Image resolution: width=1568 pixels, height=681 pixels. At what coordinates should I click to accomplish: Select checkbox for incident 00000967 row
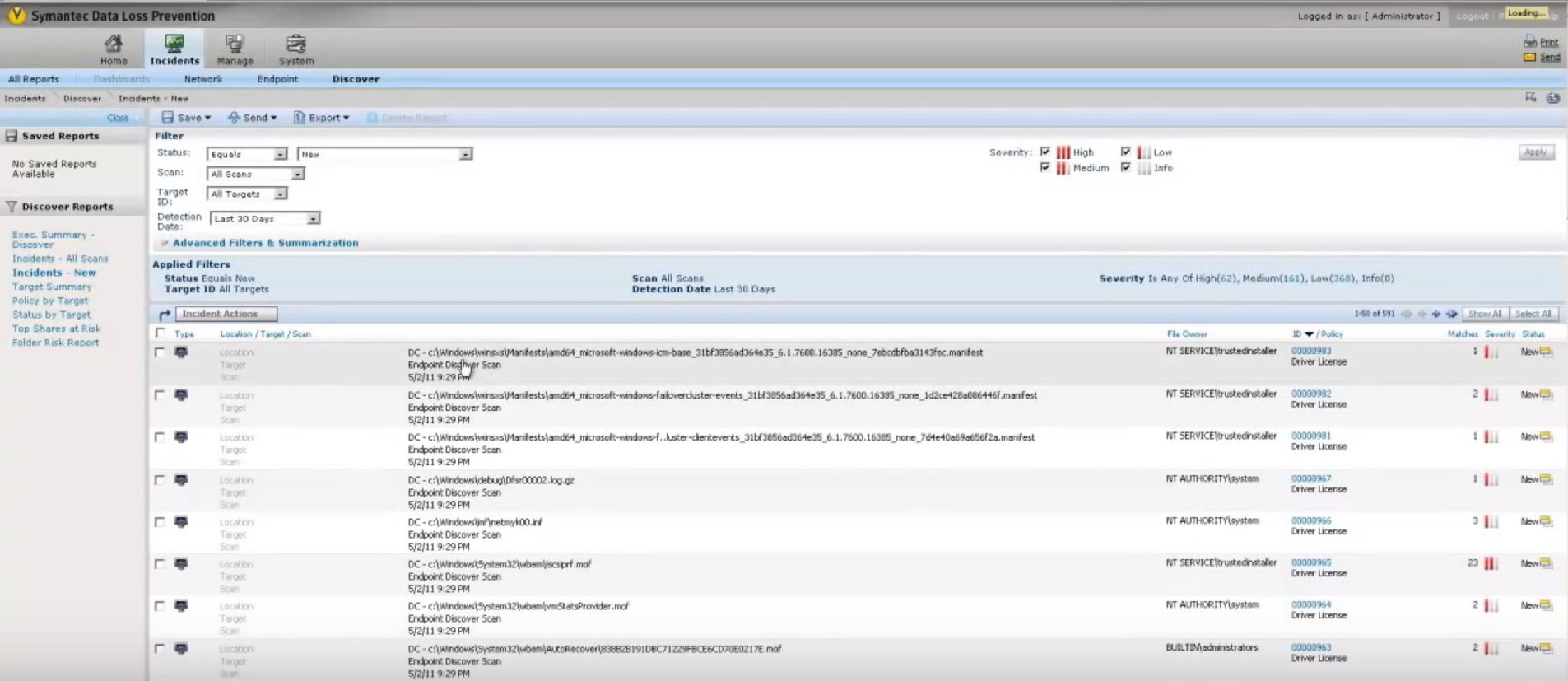tap(160, 479)
